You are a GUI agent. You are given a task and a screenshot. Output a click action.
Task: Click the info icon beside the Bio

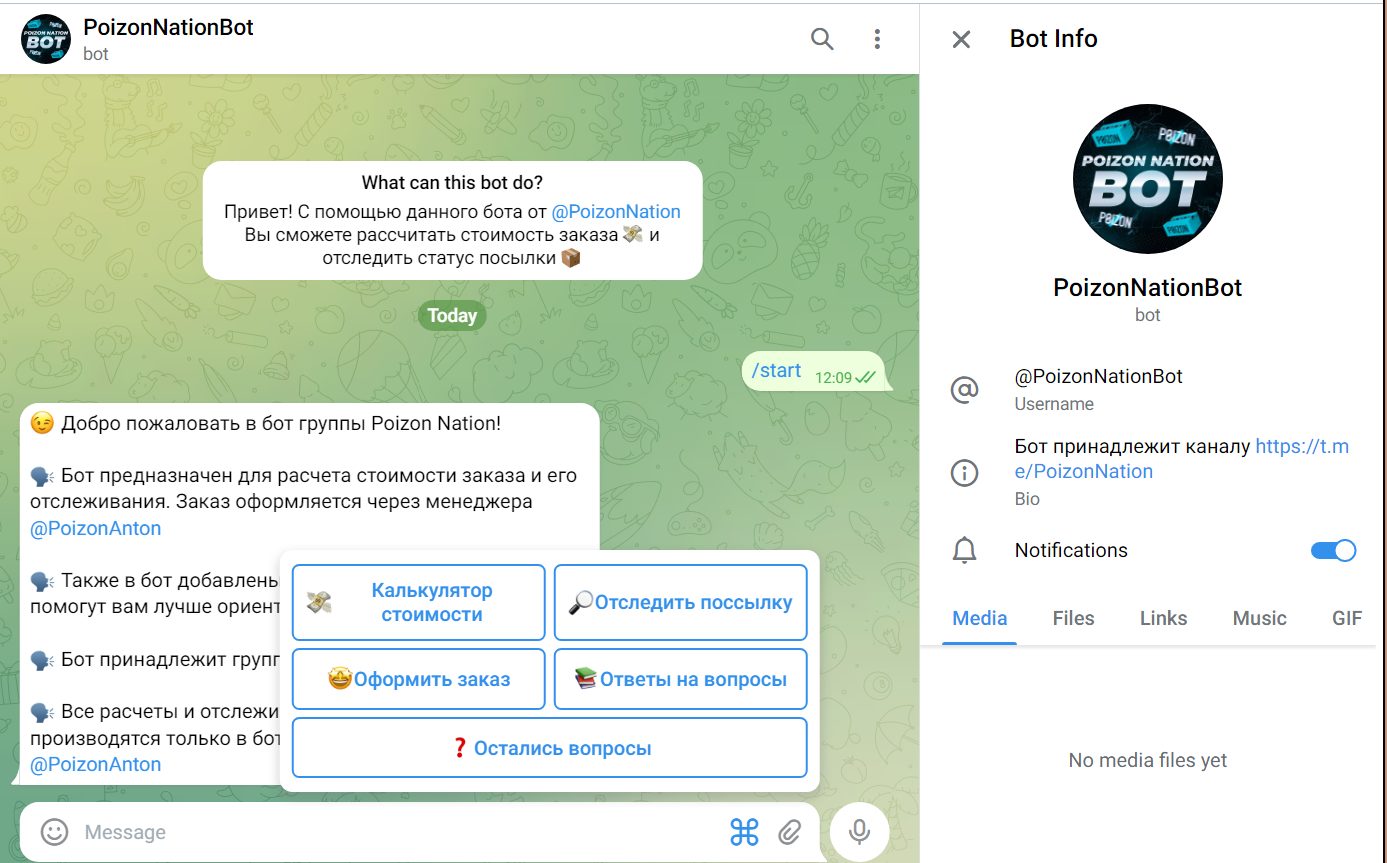tap(964, 472)
